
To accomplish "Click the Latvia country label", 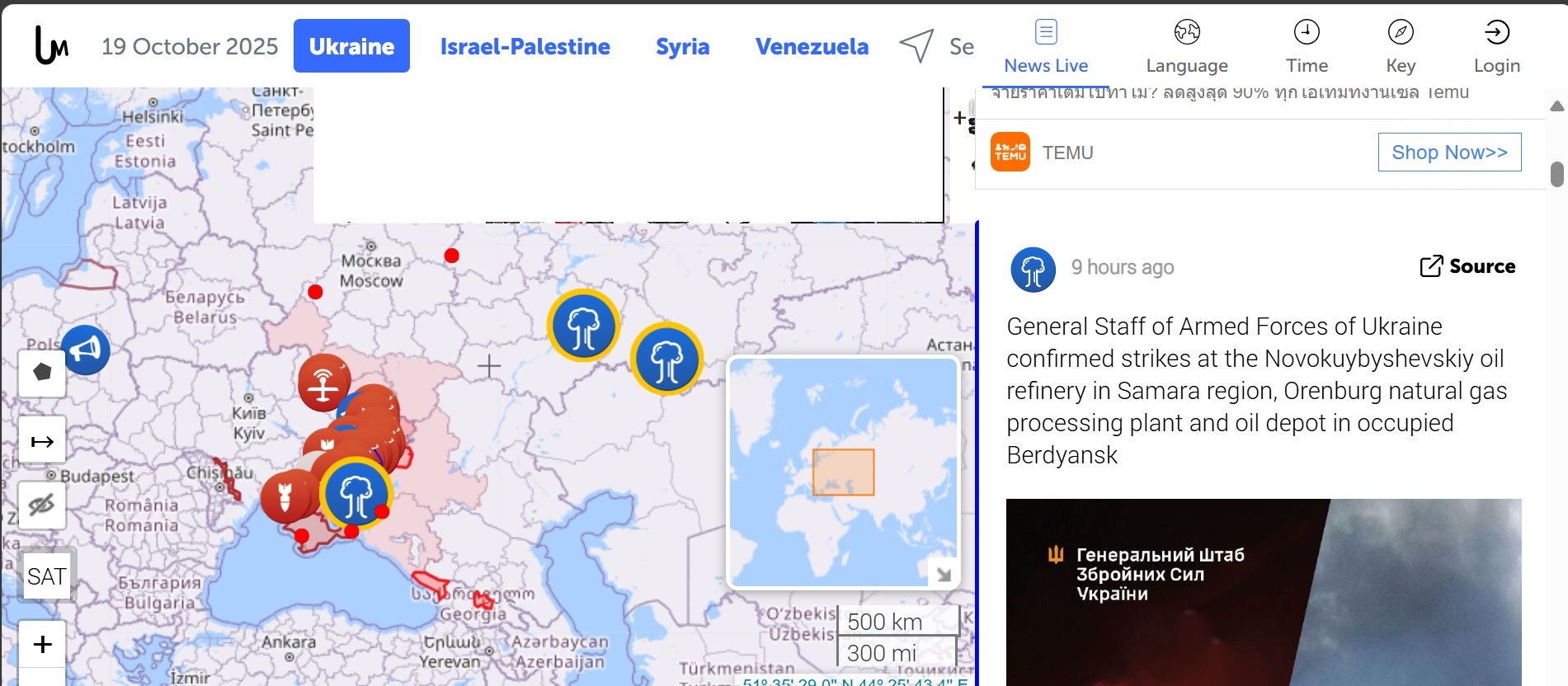I will point(139,212).
